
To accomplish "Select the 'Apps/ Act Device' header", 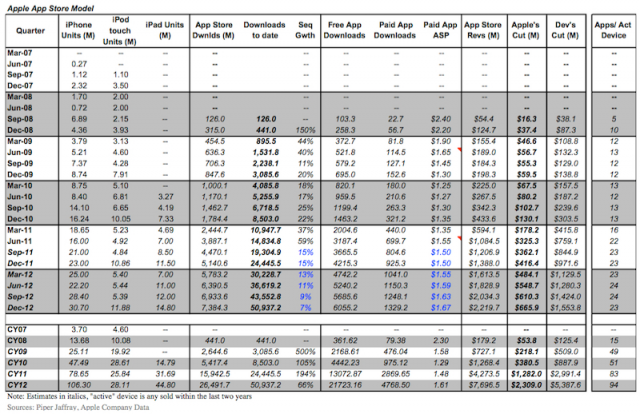I will coord(613,30).
